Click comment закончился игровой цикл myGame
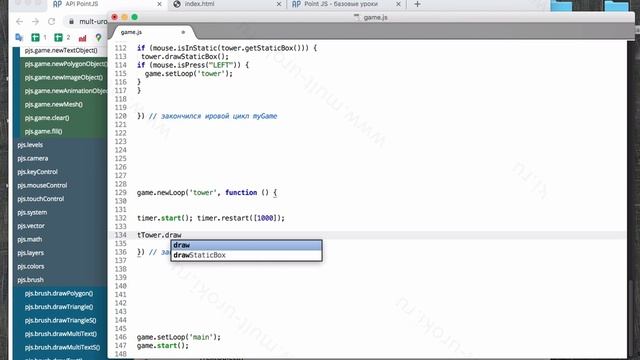The image size is (640, 360). pyautogui.click(x=213, y=116)
